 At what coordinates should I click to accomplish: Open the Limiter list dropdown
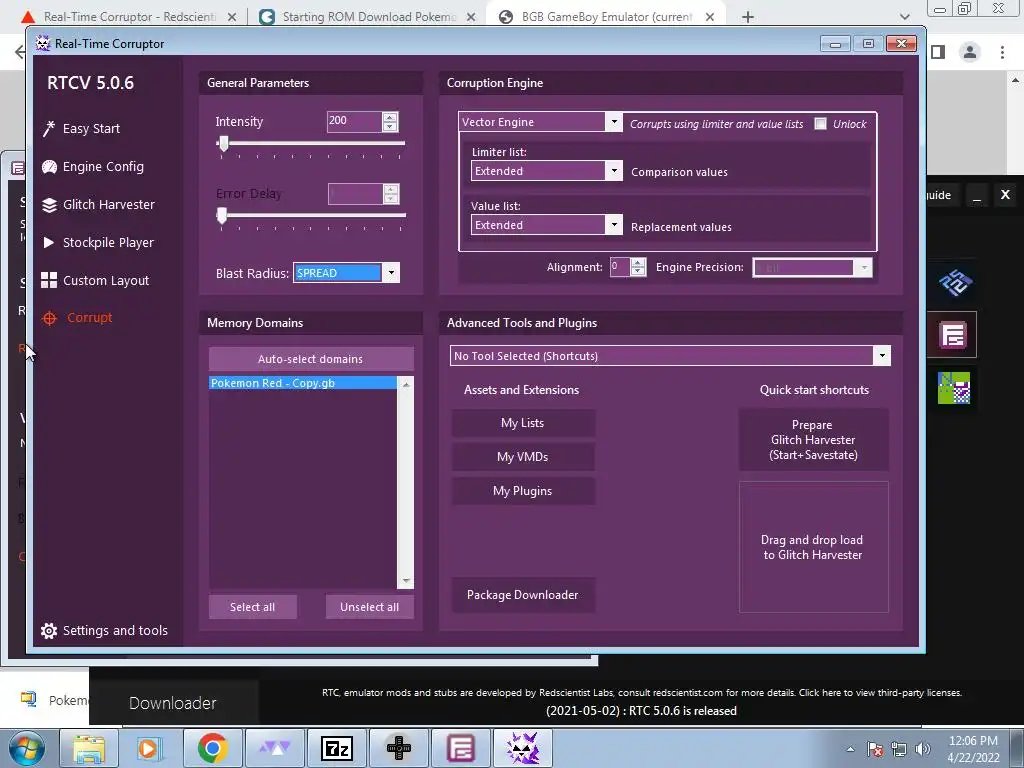click(x=613, y=171)
